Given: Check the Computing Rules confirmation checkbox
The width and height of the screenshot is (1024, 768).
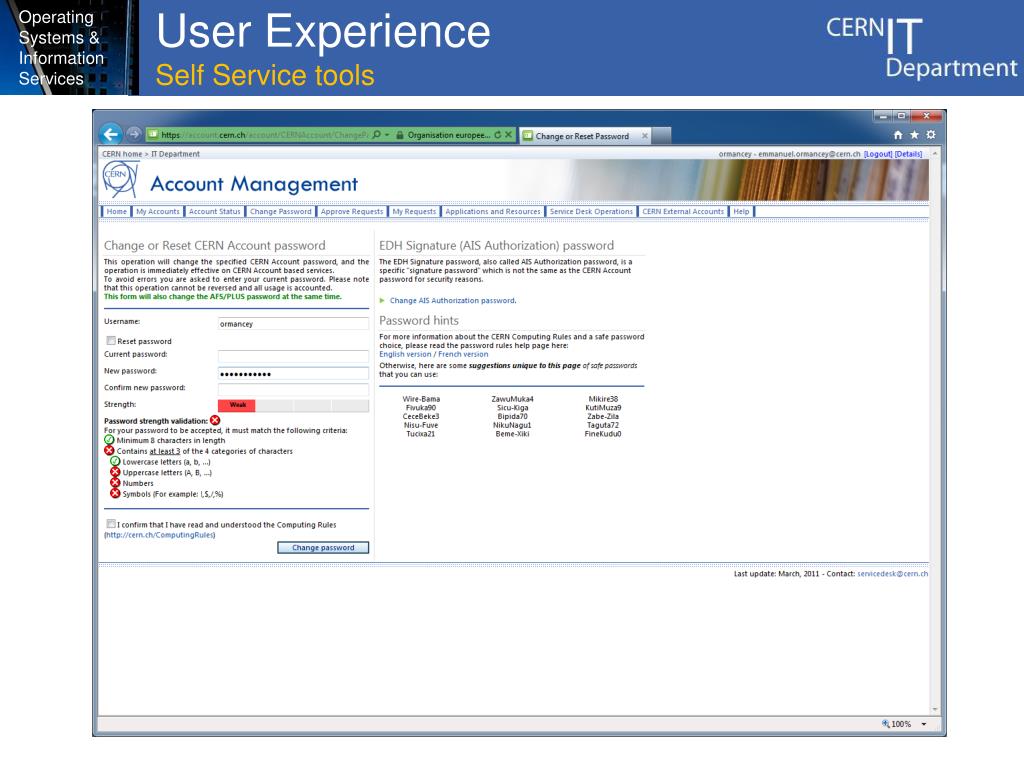Looking at the screenshot, I should 111,524.
